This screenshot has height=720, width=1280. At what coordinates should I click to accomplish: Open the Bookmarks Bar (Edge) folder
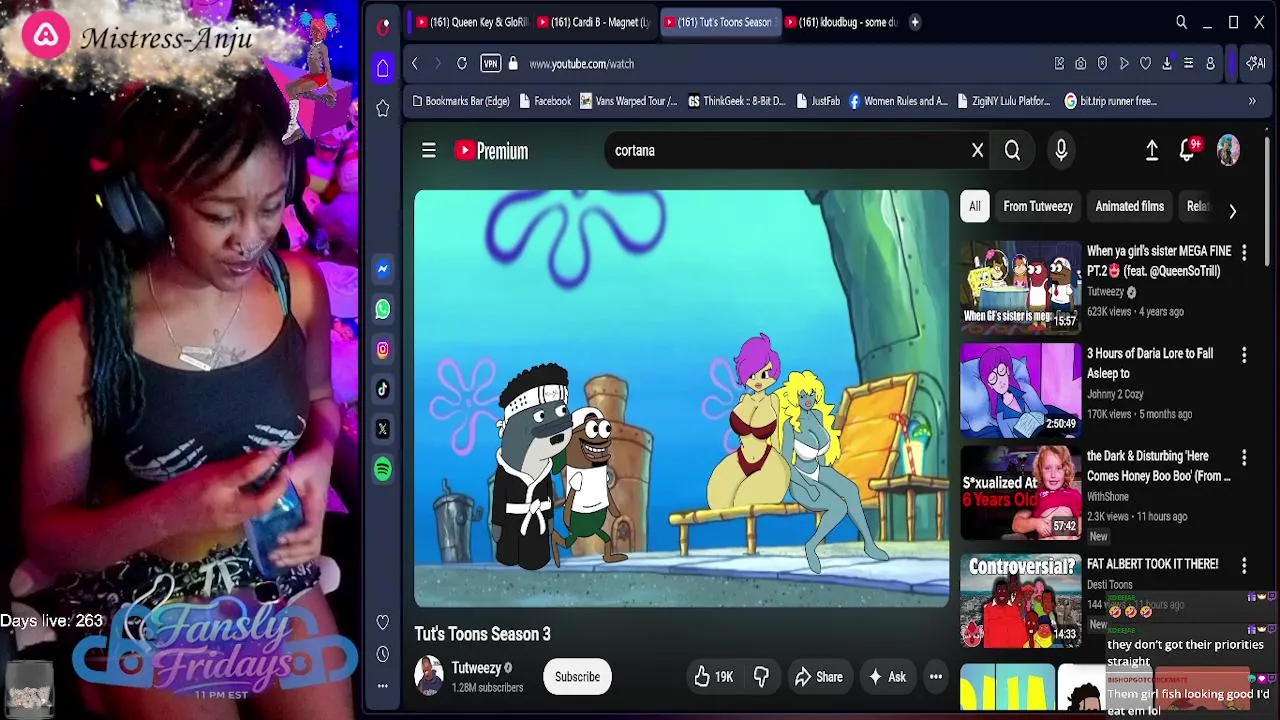click(461, 101)
